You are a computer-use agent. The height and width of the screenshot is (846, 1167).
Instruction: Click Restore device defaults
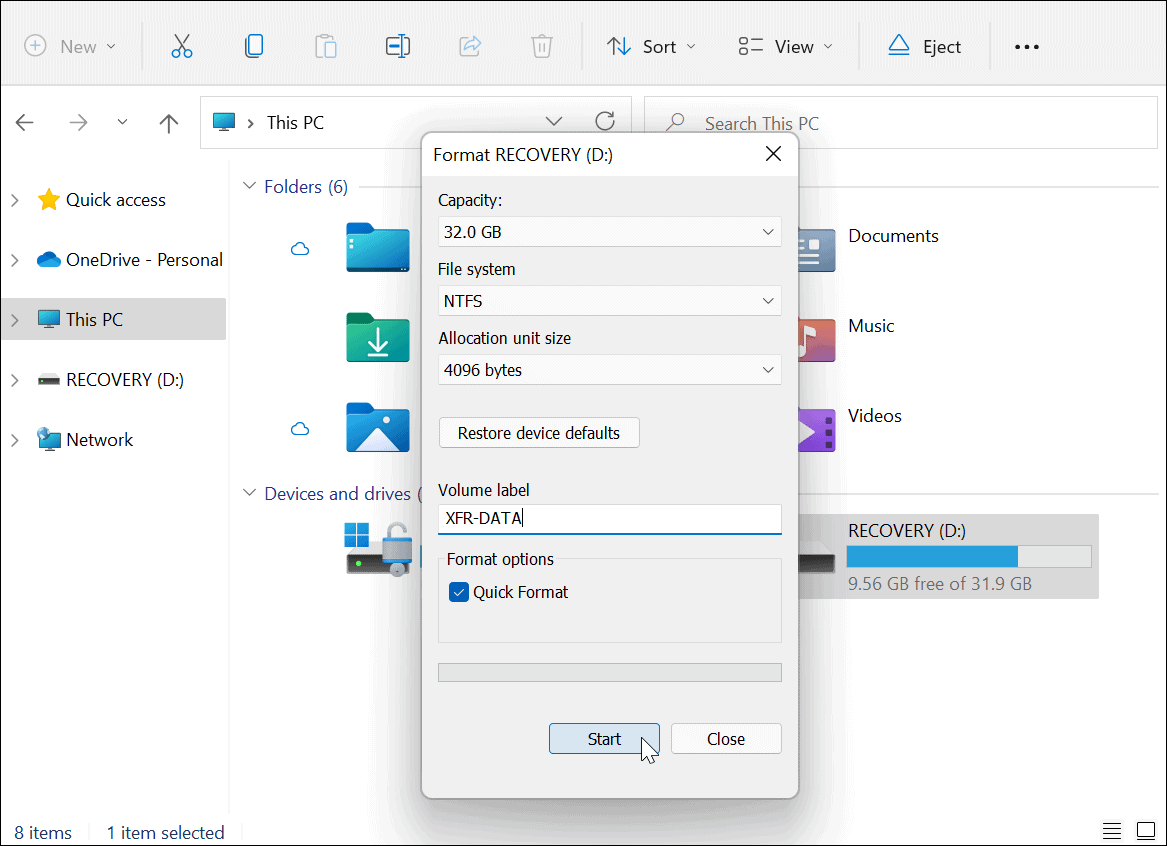tap(539, 433)
